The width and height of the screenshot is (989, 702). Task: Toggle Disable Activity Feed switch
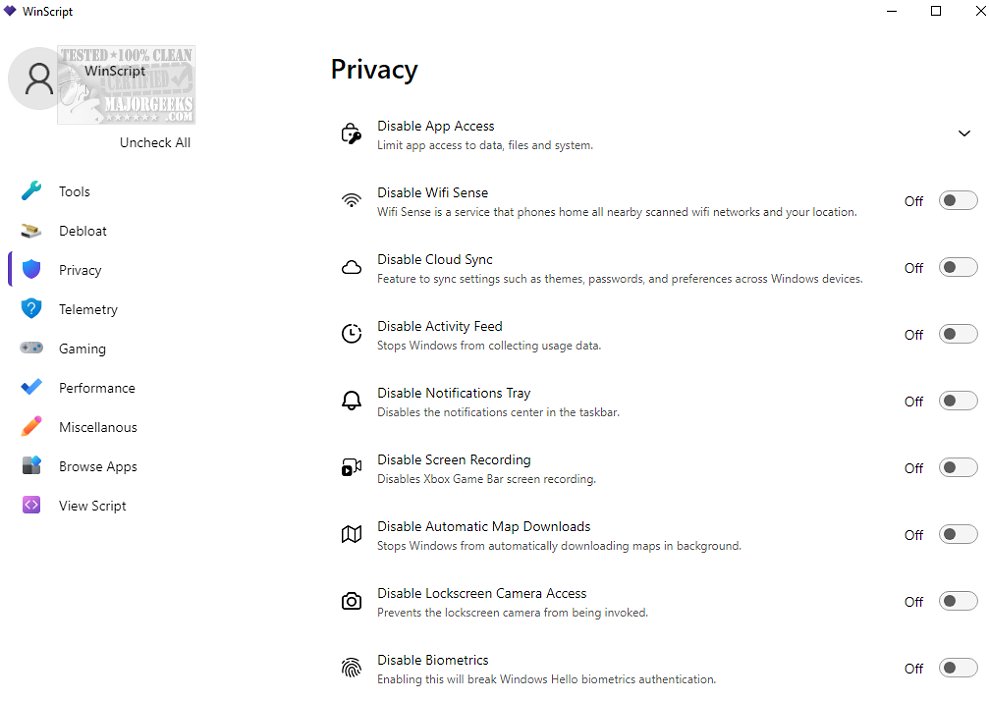pyautogui.click(x=957, y=334)
